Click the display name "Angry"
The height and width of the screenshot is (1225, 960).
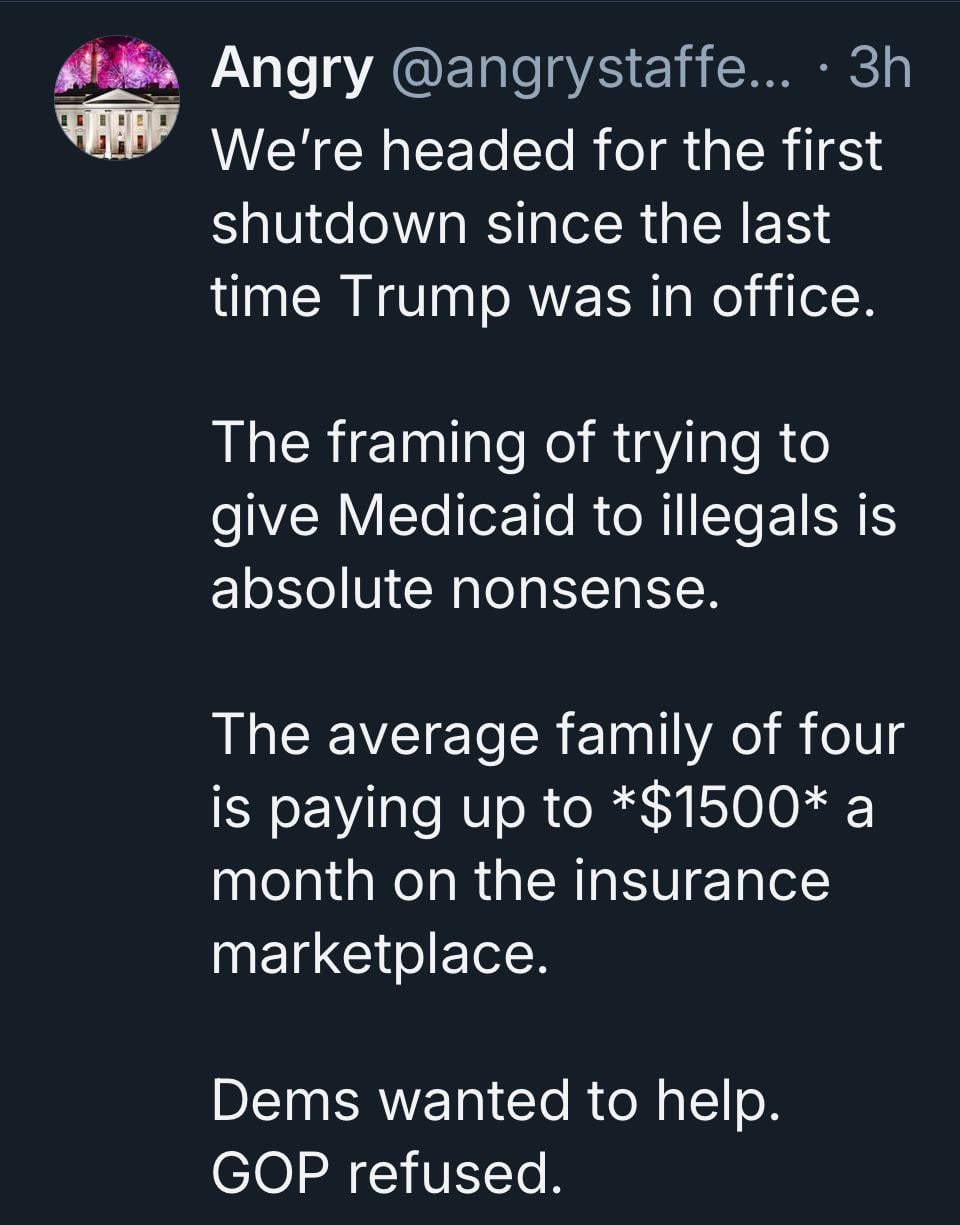(292, 71)
